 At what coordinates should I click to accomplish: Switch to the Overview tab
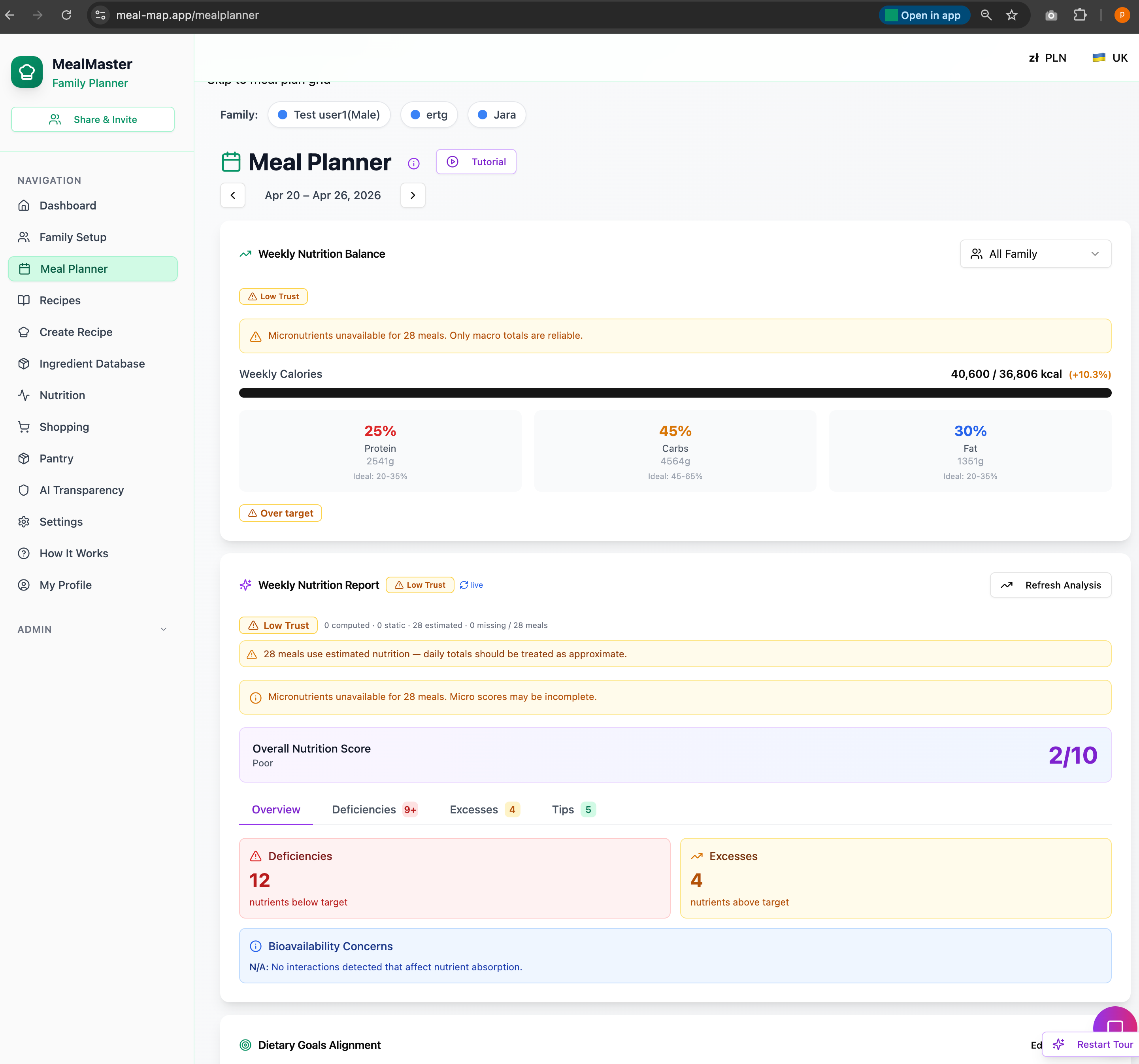pos(276,809)
